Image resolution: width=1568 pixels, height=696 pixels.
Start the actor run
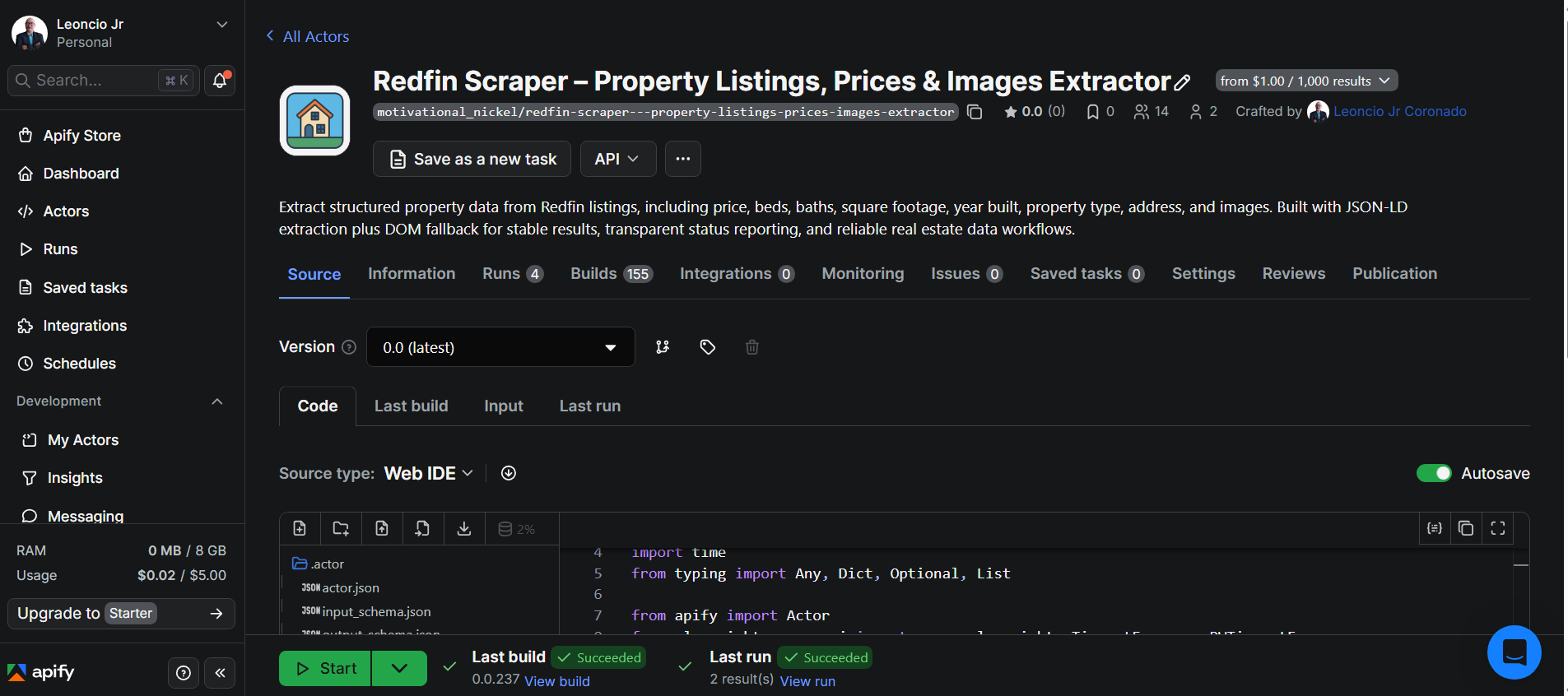(325, 668)
